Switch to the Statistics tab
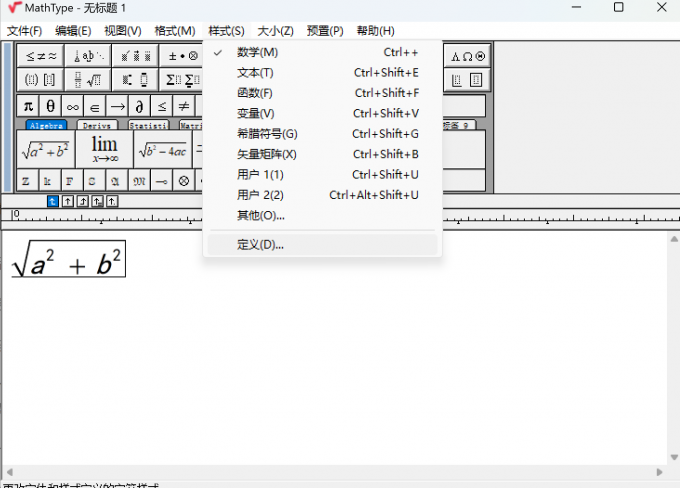 pos(148,125)
